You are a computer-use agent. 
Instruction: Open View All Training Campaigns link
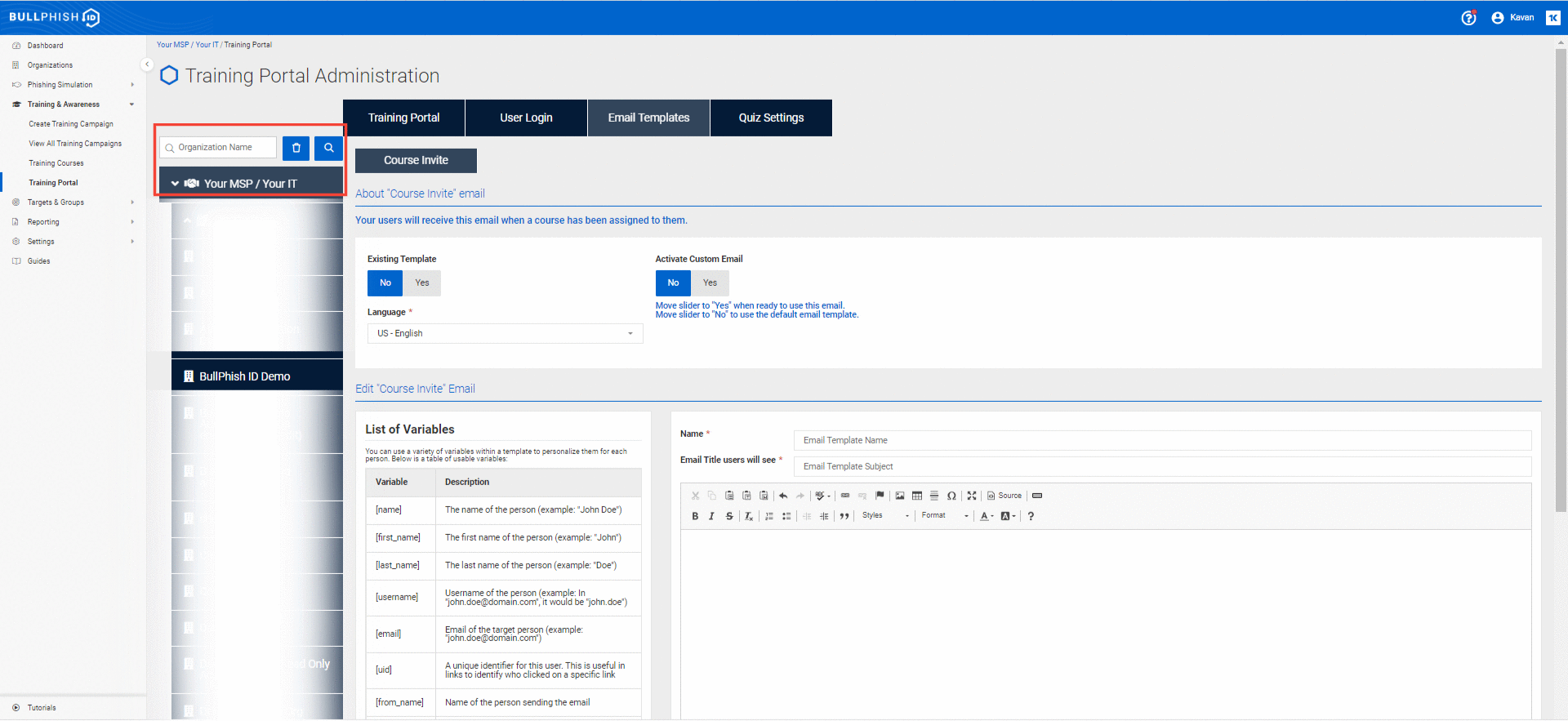(75, 144)
